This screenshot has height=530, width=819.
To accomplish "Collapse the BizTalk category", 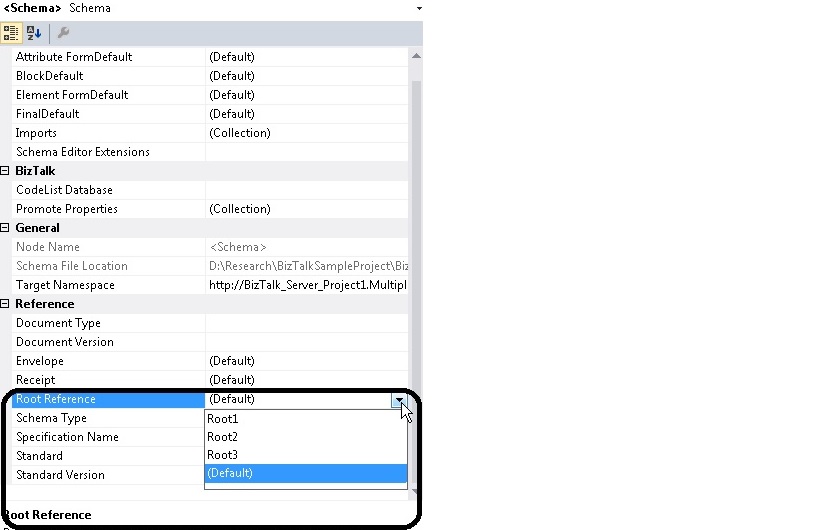I will 6,171.
